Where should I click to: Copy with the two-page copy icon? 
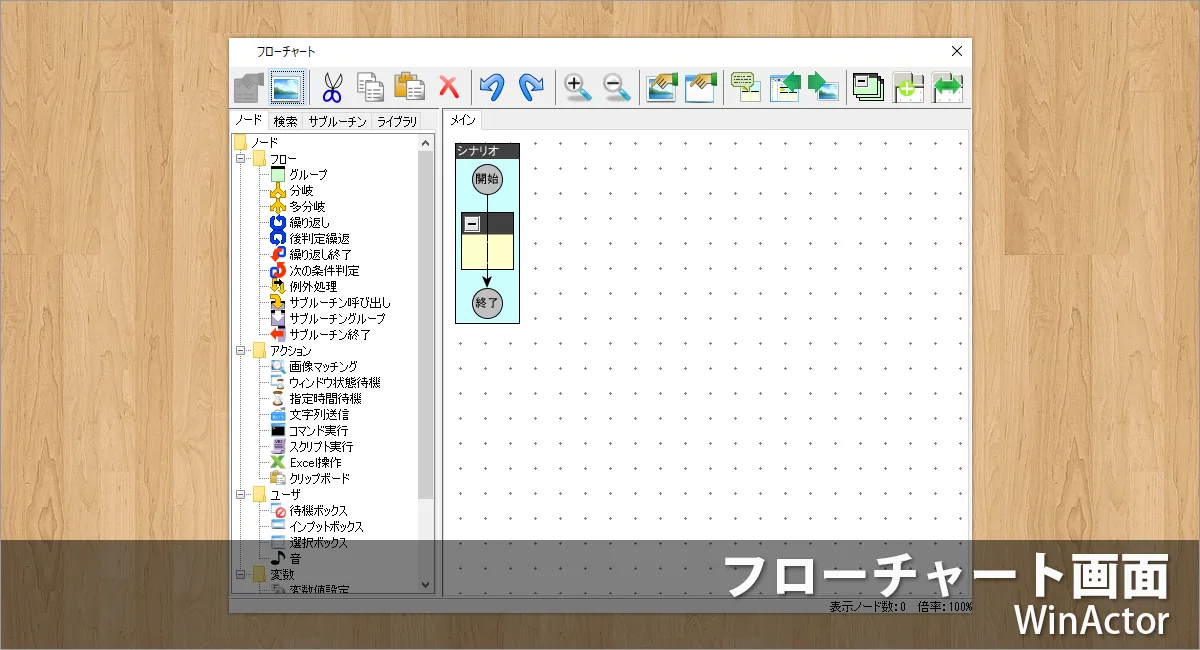[371, 87]
